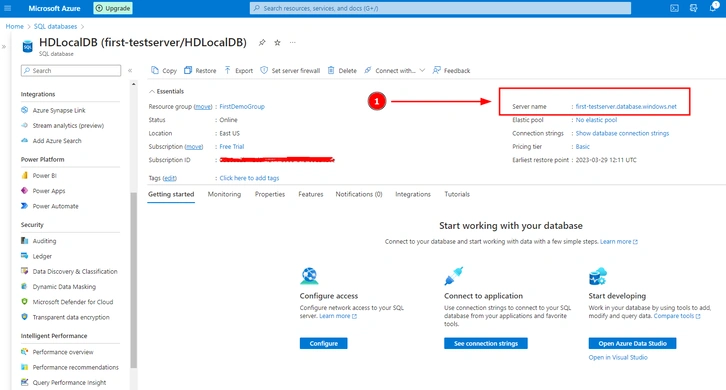Click 'Click here to add tags' link

click(x=249, y=178)
